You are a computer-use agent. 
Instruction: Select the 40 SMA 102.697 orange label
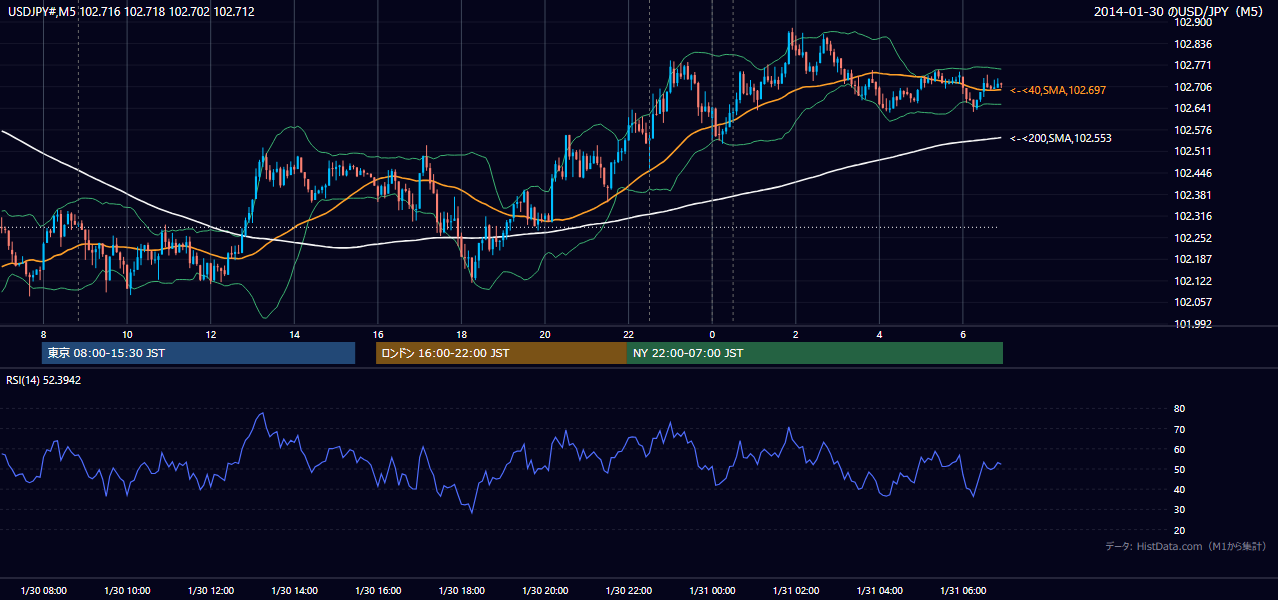[x=1058, y=90]
